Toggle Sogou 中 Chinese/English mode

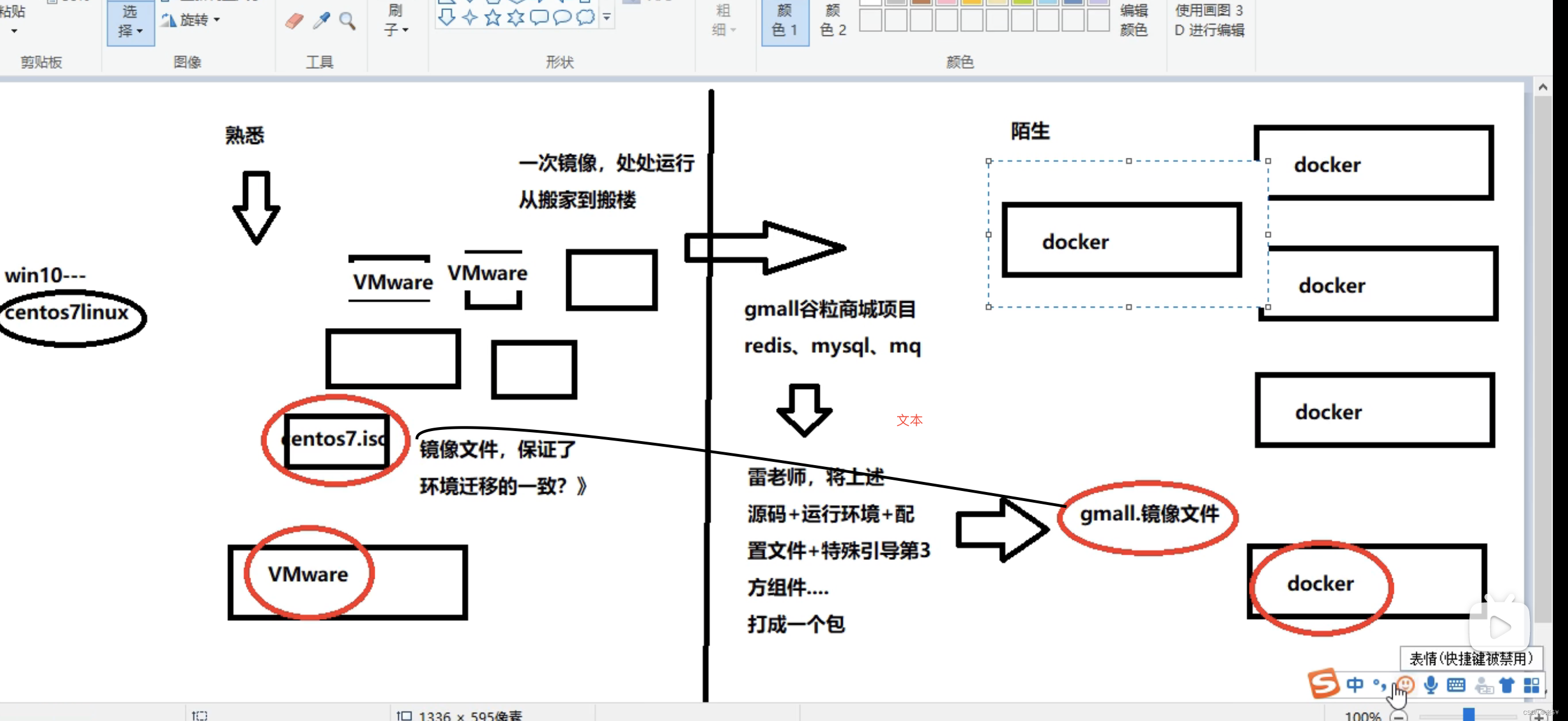pos(1355,685)
